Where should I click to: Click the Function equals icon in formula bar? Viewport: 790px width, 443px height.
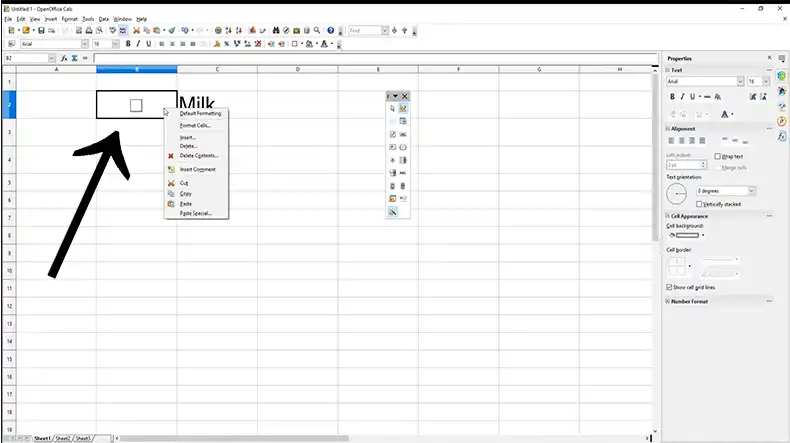85,58
